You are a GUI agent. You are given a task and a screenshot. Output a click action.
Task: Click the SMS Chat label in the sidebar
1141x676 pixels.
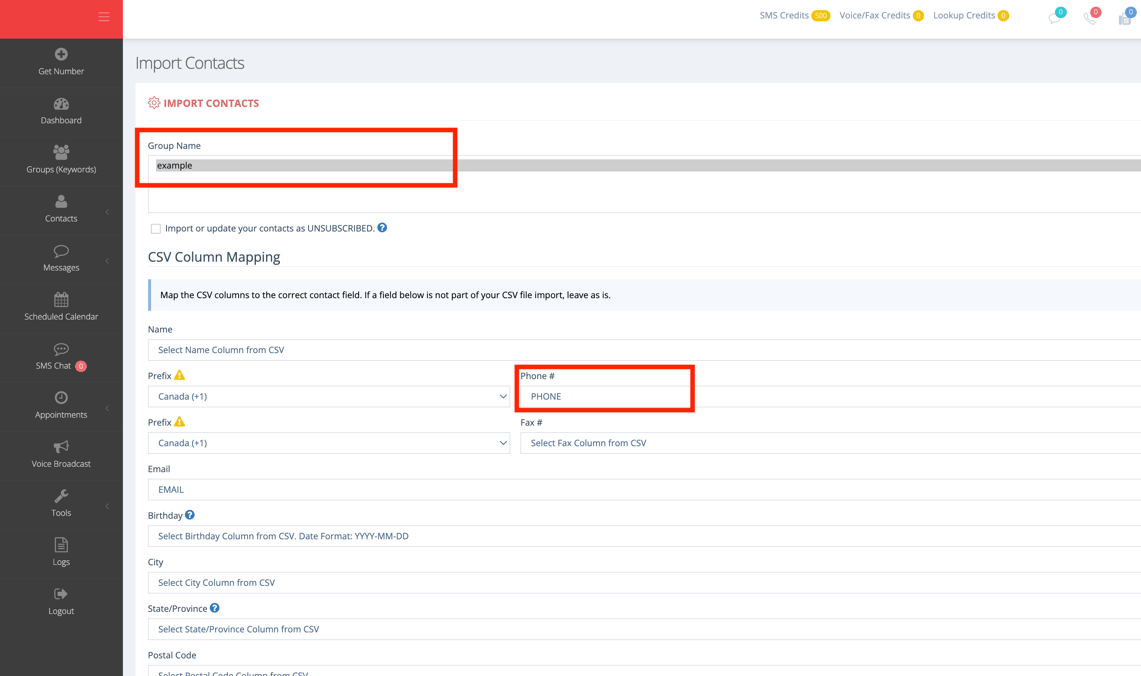[x=53, y=366]
